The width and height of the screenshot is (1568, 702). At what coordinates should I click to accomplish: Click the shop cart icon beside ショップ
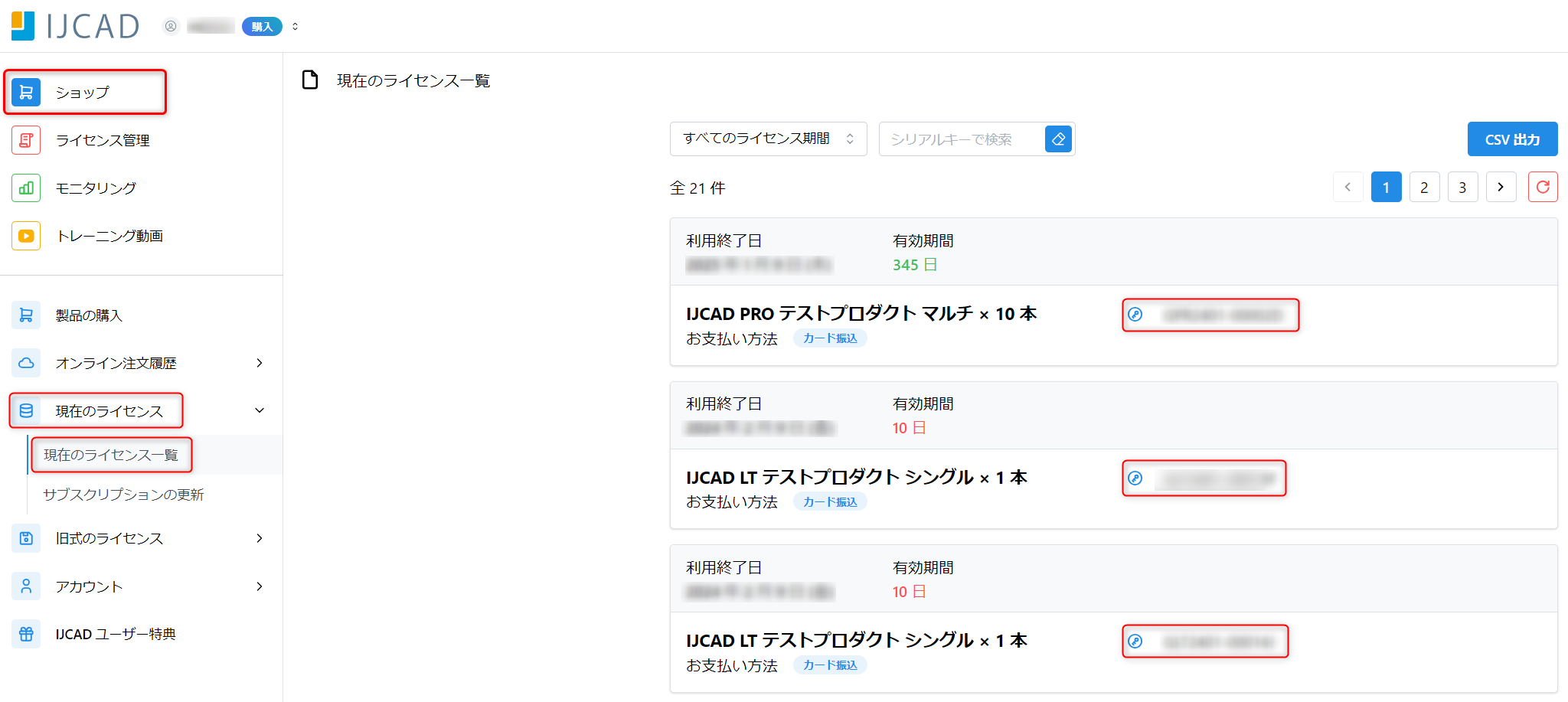click(26, 92)
